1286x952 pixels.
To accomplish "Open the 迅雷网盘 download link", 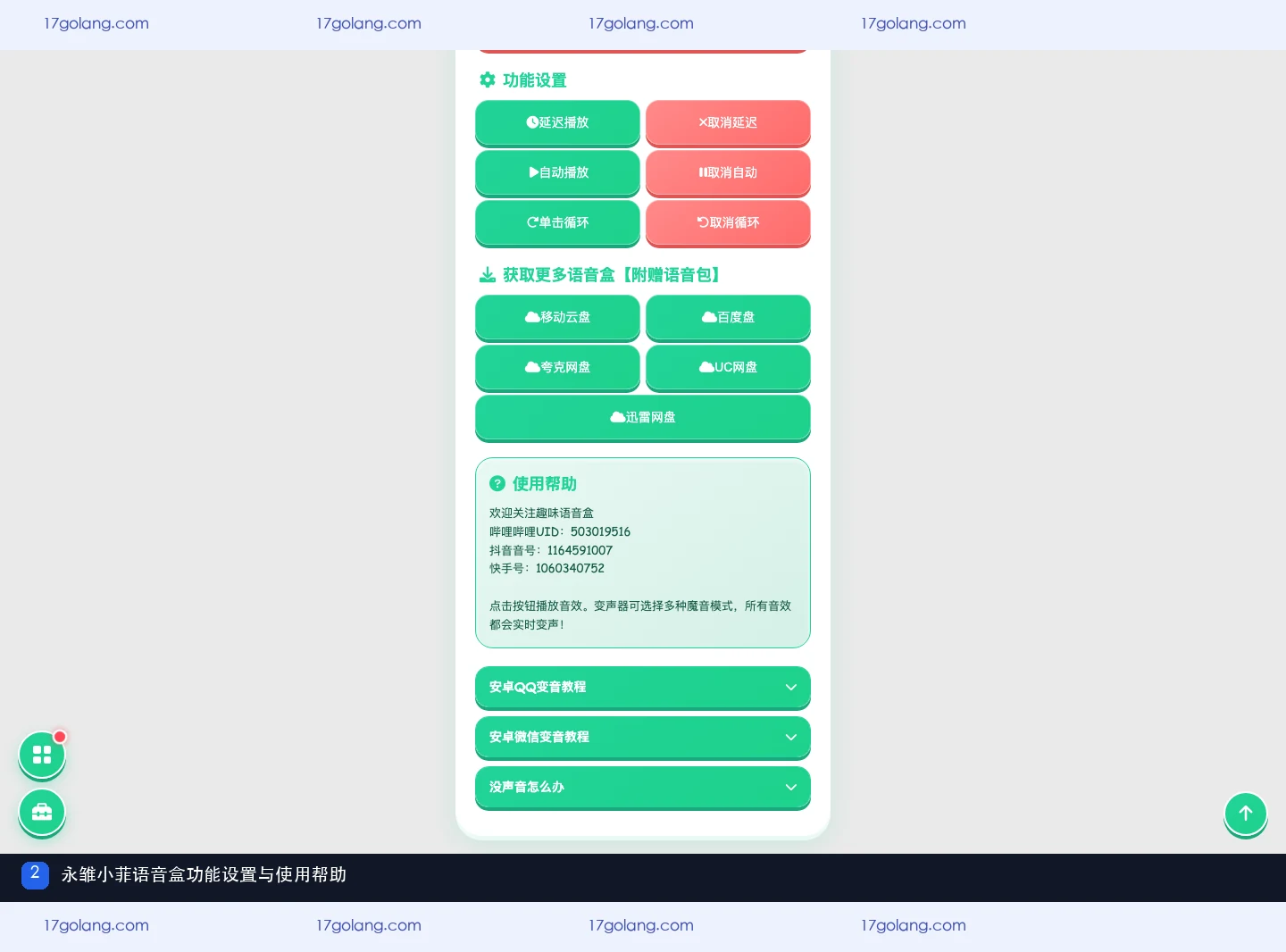I will pos(643,417).
